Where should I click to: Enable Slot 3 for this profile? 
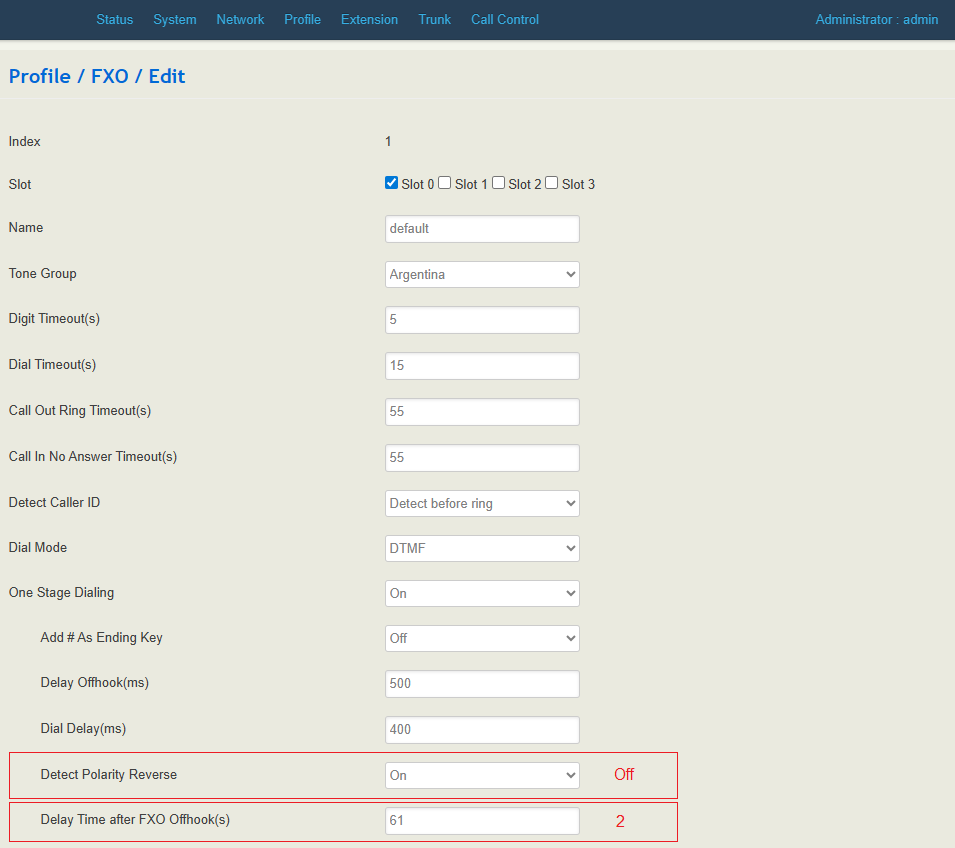(x=552, y=183)
